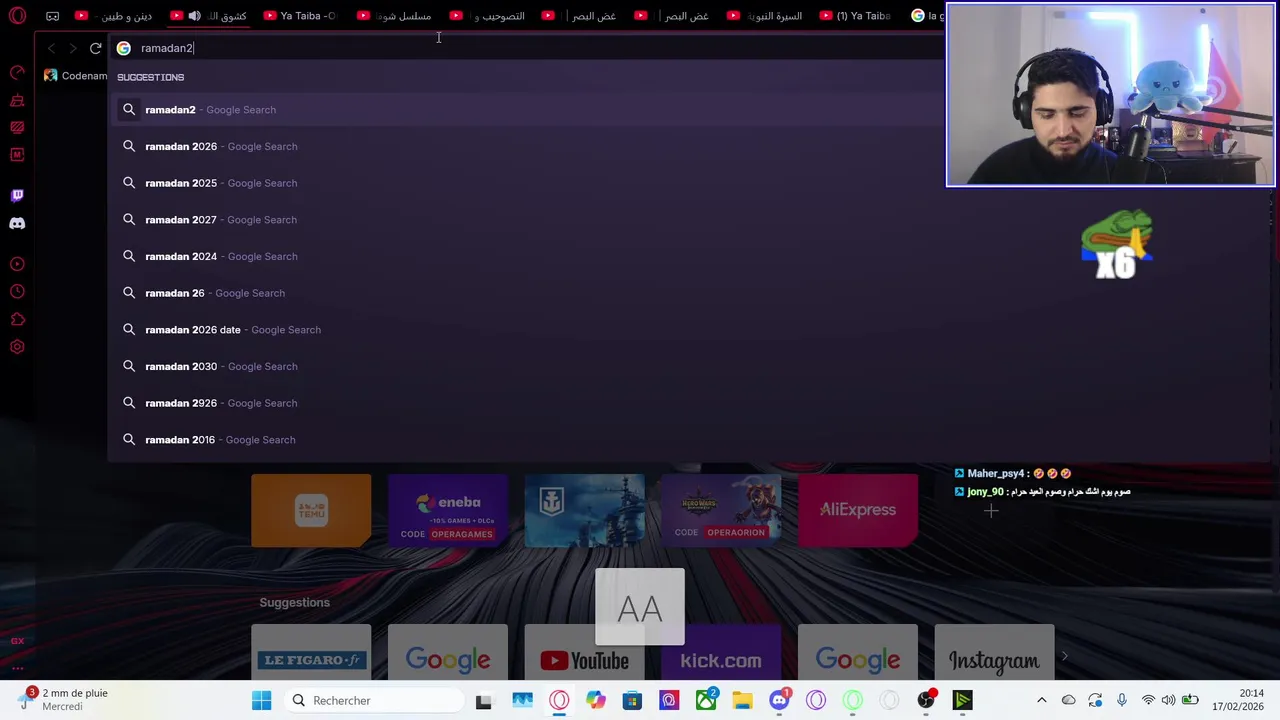Open the weather widget 2 mm de pluie

pyautogui.click(x=64, y=700)
